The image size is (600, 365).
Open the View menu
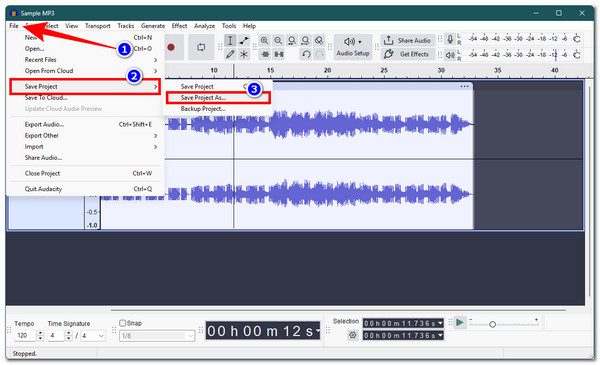(71, 26)
